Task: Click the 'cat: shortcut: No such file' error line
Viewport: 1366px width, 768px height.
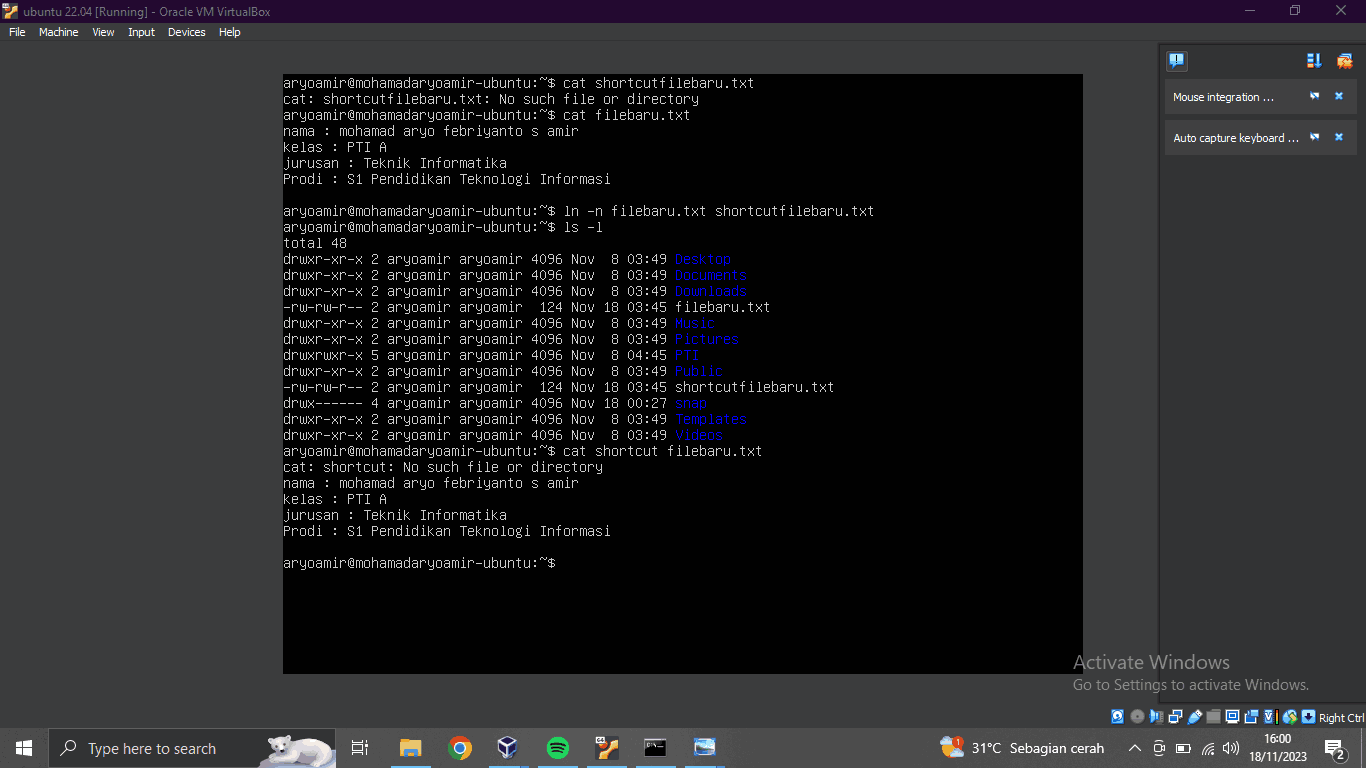Action: [x=443, y=467]
